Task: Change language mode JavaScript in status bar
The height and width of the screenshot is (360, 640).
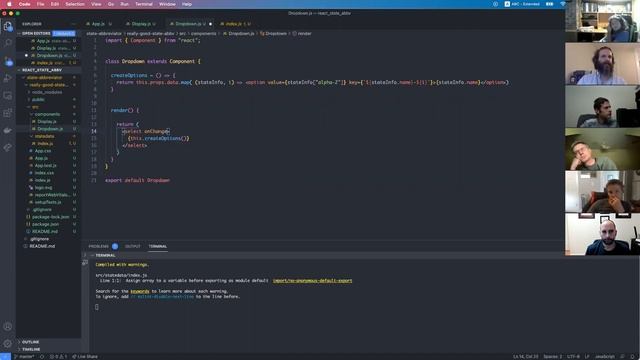Action: tap(604, 357)
